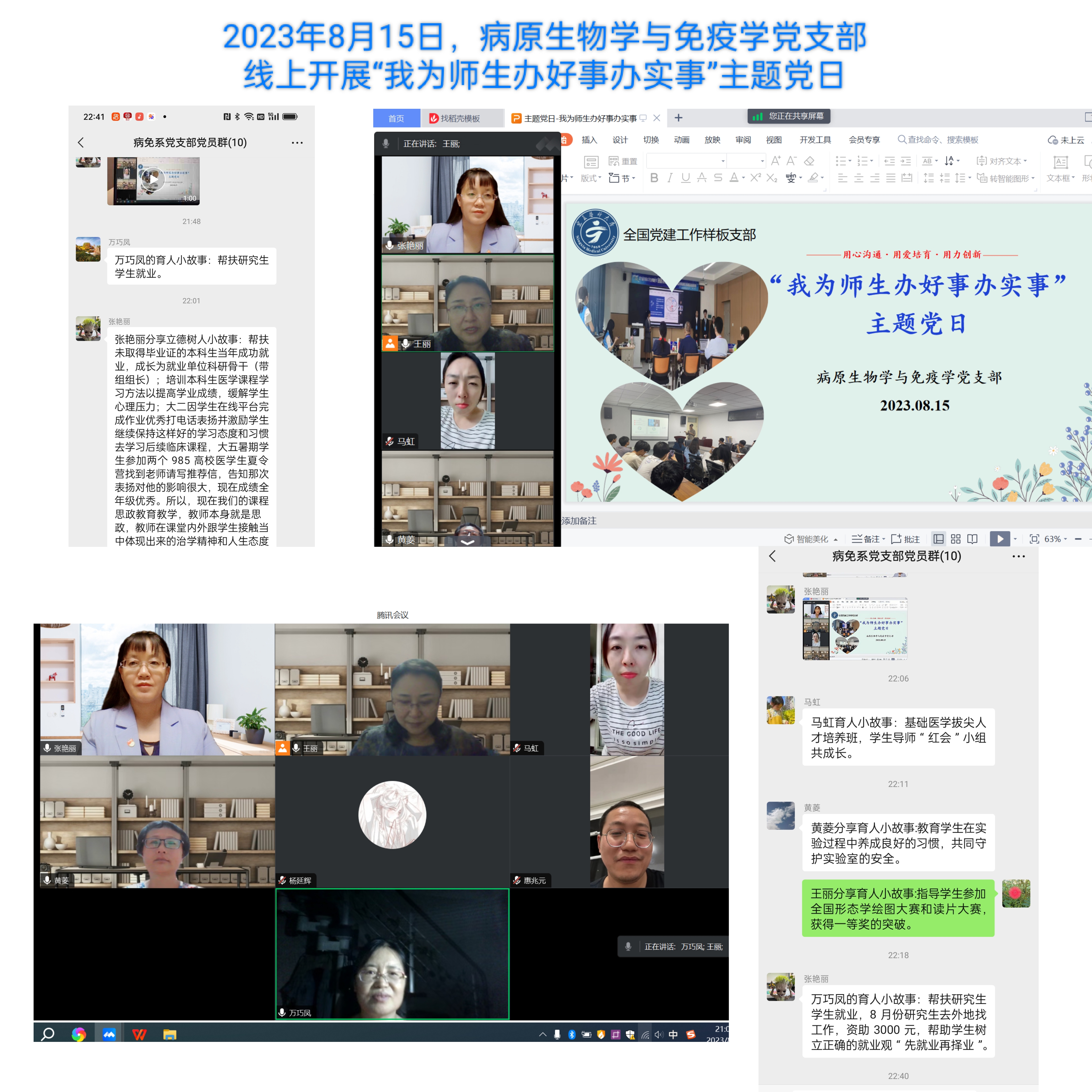Click WPS icon in Windows taskbar
This screenshot has height=1092, width=1092.
(x=139, y=1034)
